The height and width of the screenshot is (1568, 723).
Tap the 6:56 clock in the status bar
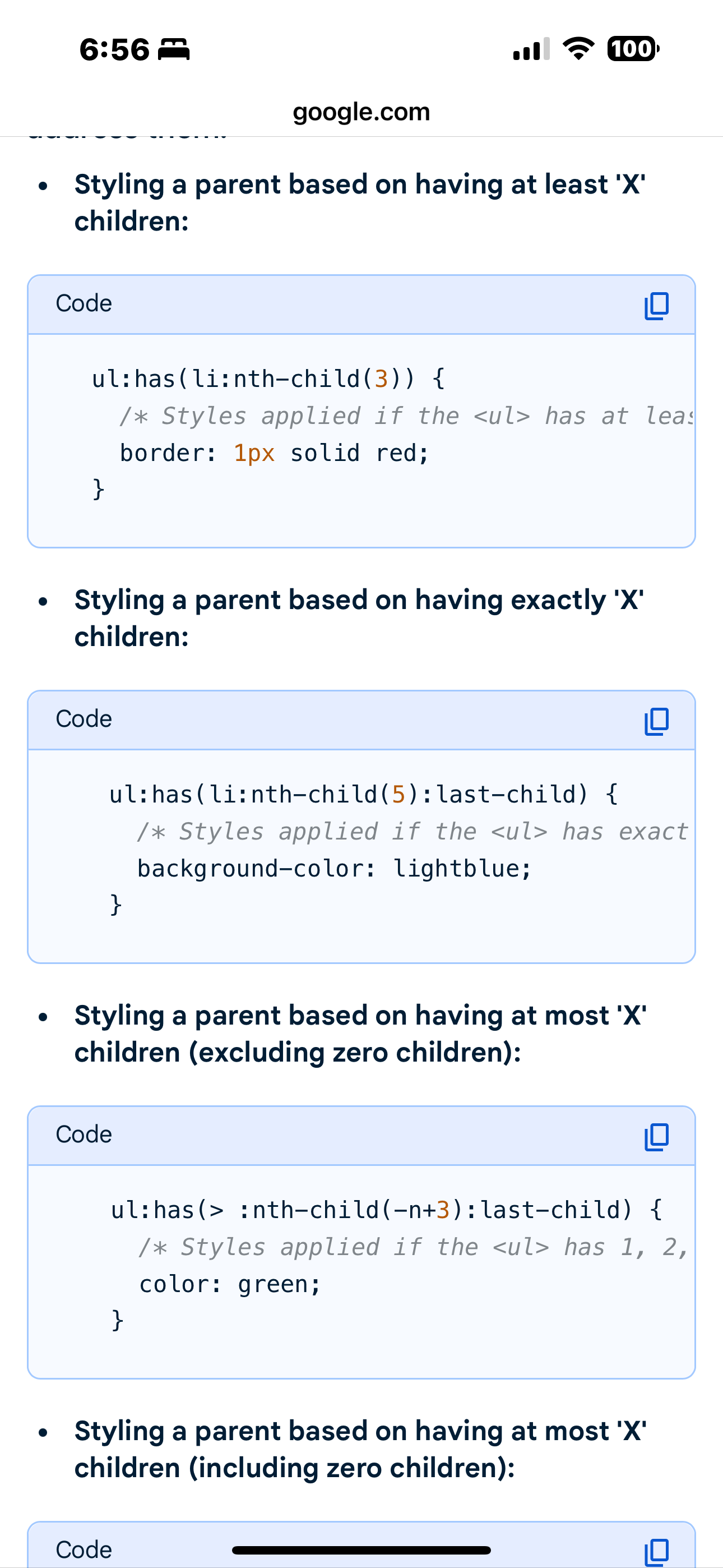tap(114, 49)
